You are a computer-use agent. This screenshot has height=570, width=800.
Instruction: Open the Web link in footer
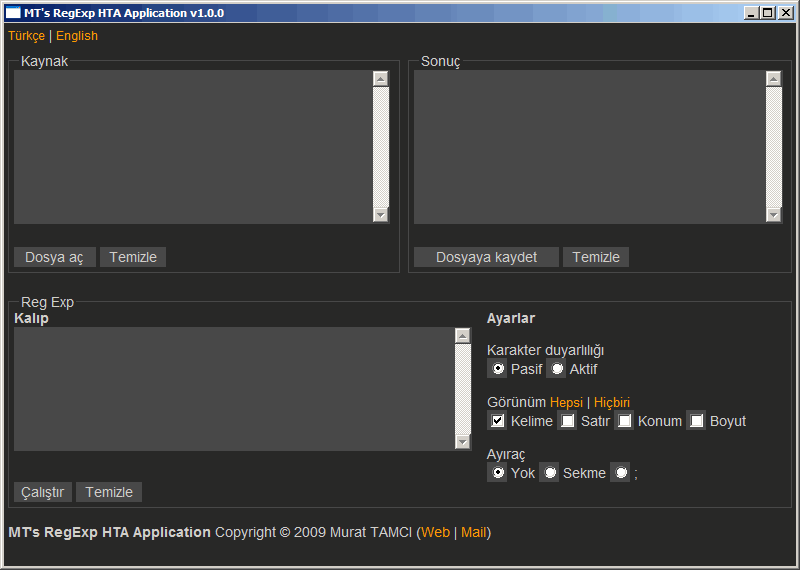(435, 533)
